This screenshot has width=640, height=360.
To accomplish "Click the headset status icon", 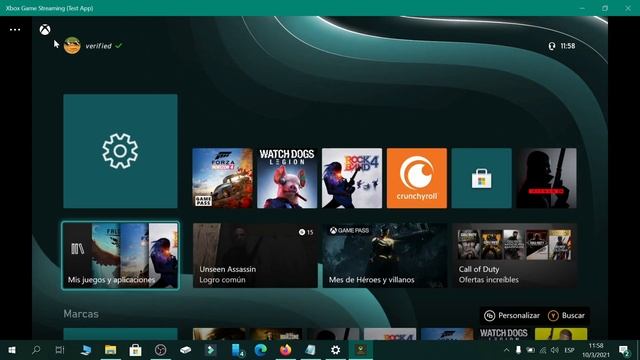I will pyautogui.click(x=552, y=46).
